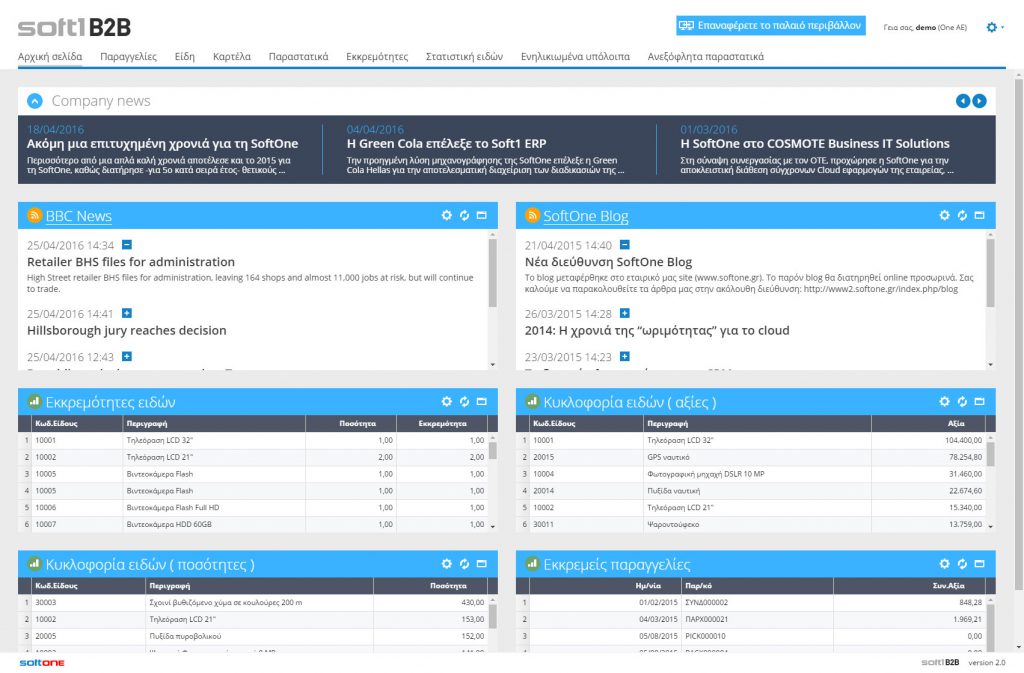
Task: Minimize the Κυκλοφορία ειδών ( ποσότητες ) panel
Action: tap(482, 563)
